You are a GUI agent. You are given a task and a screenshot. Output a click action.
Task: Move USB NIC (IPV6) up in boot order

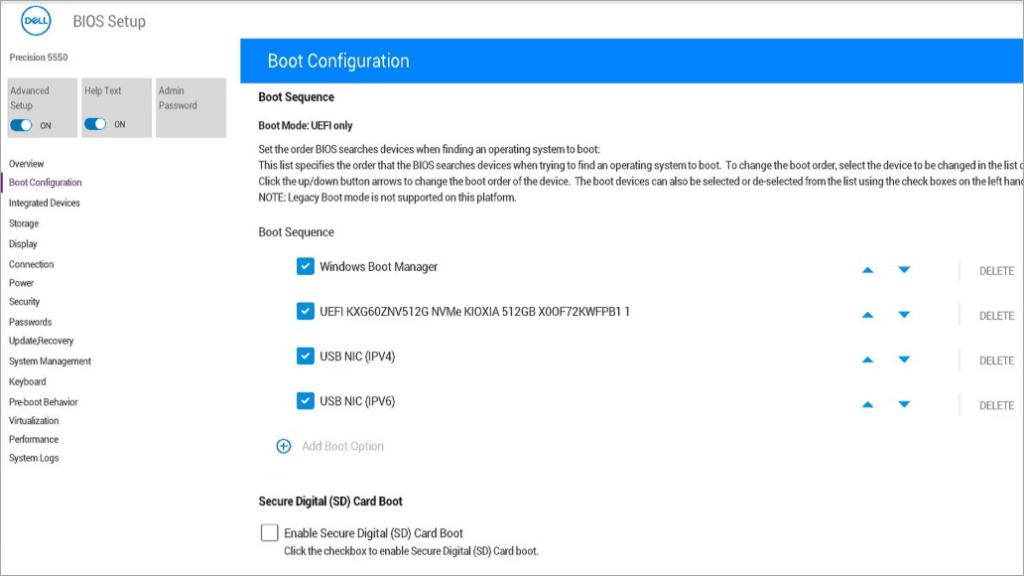tap(868, 405)
